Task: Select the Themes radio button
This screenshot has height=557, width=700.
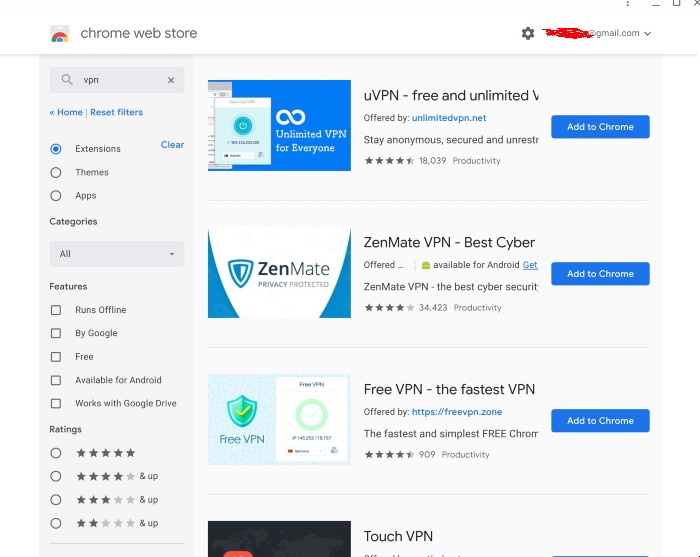Action: tap(56, 172)
